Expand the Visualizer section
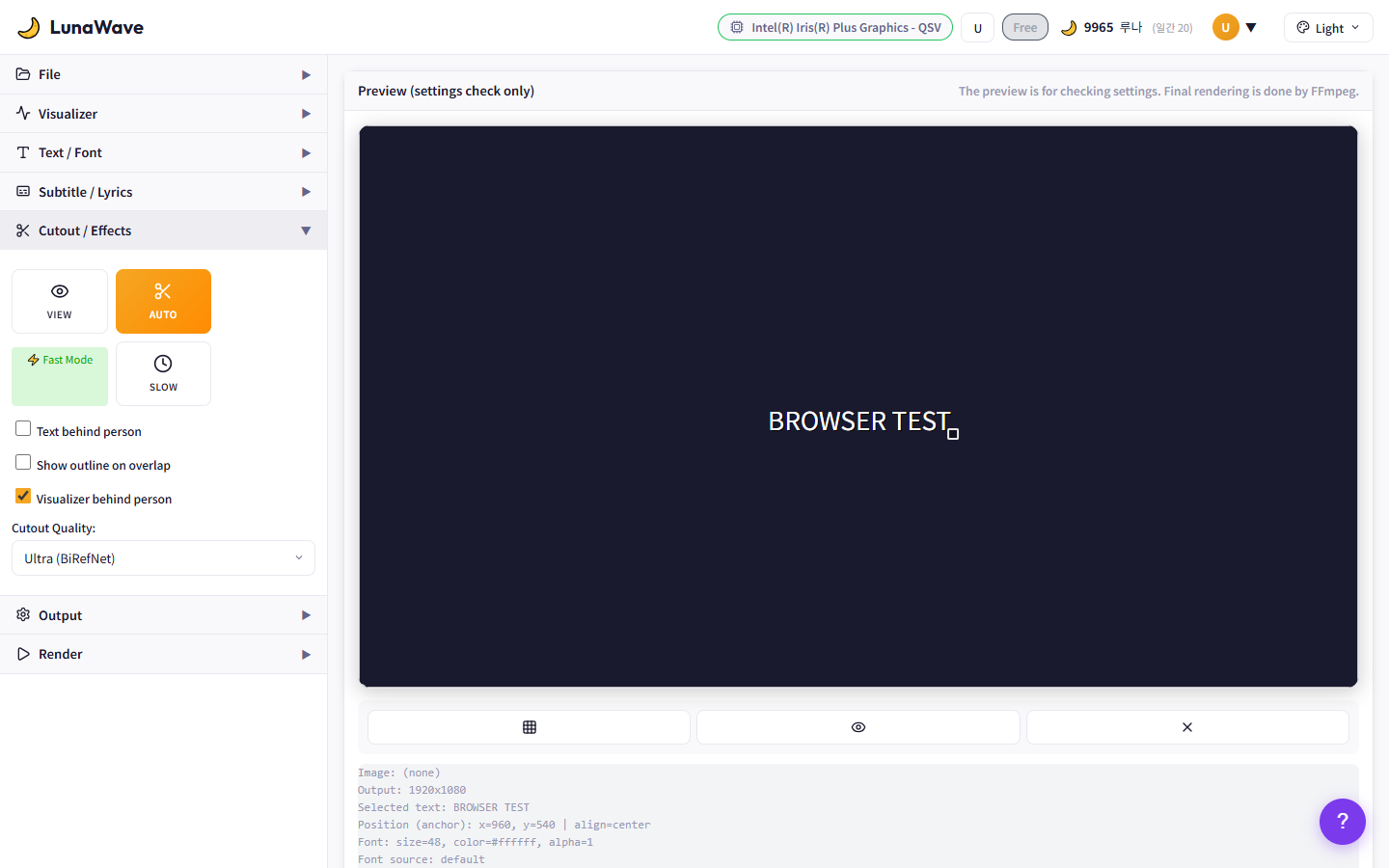 [x=163, y=114]
